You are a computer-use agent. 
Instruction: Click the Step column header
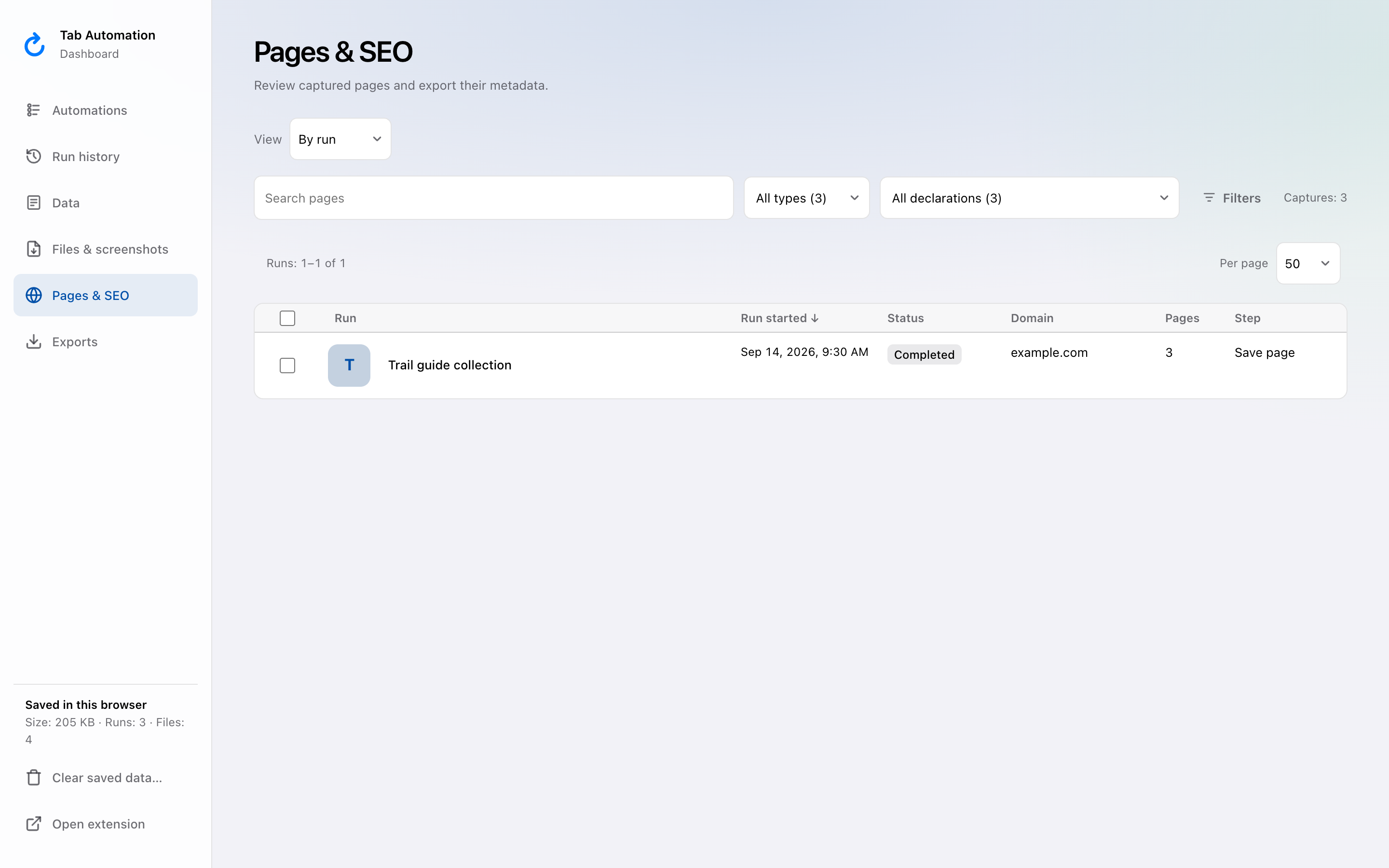point(1247,318)
